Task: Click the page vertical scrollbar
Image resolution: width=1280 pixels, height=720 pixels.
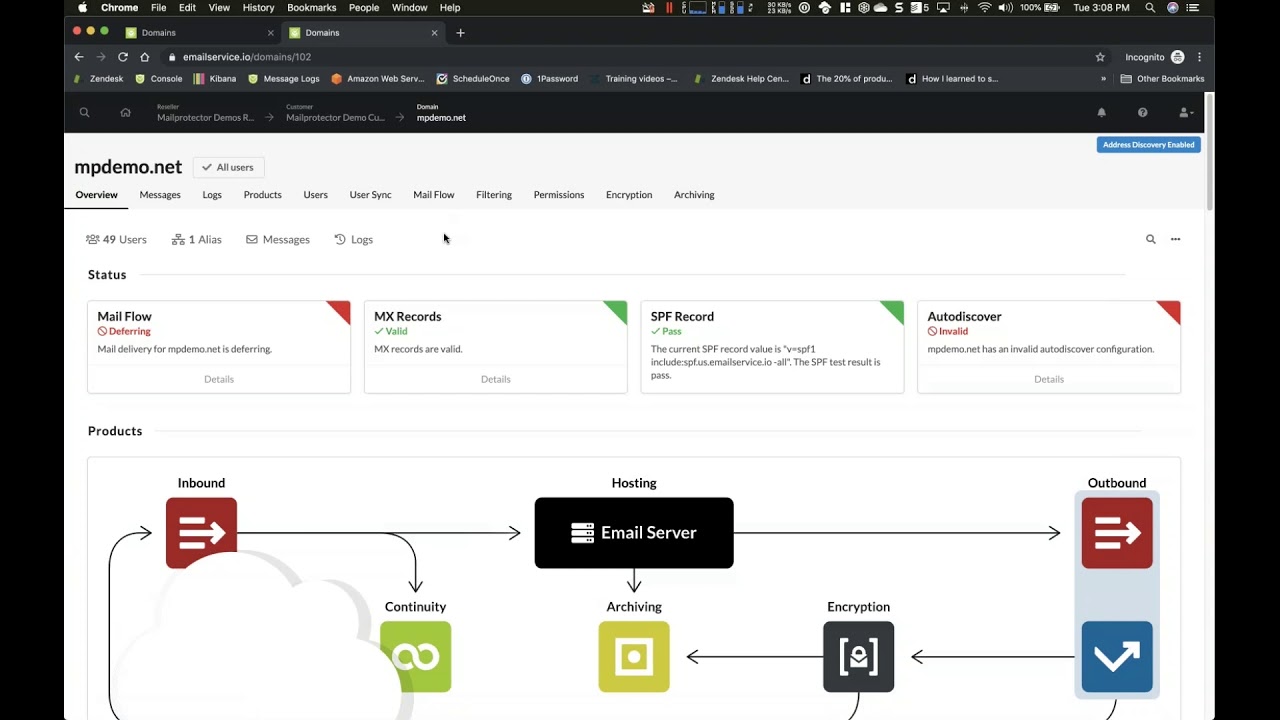Action: [x=1210, y=150]
